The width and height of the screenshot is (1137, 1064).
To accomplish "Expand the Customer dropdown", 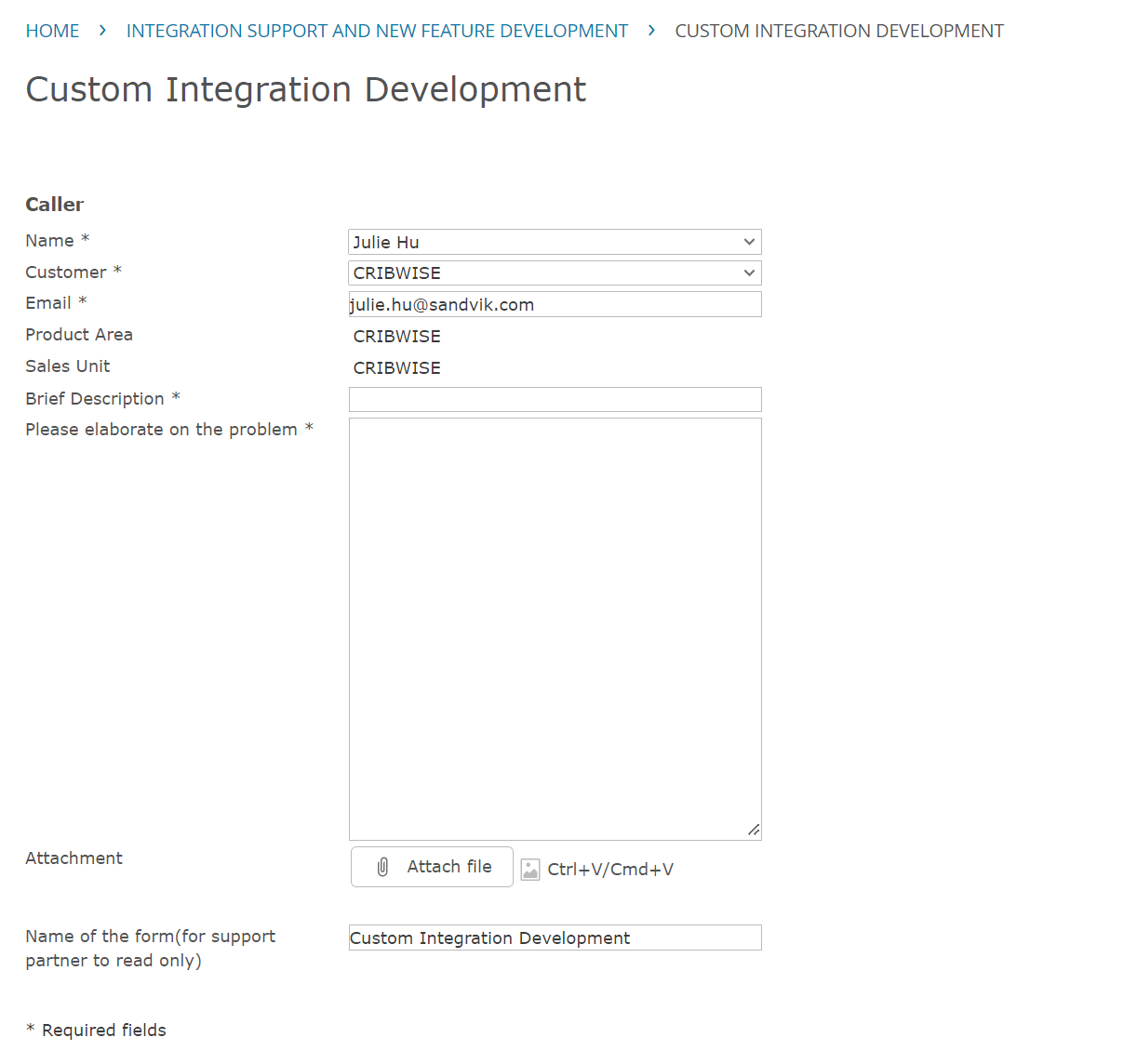I will coord(555,273).
